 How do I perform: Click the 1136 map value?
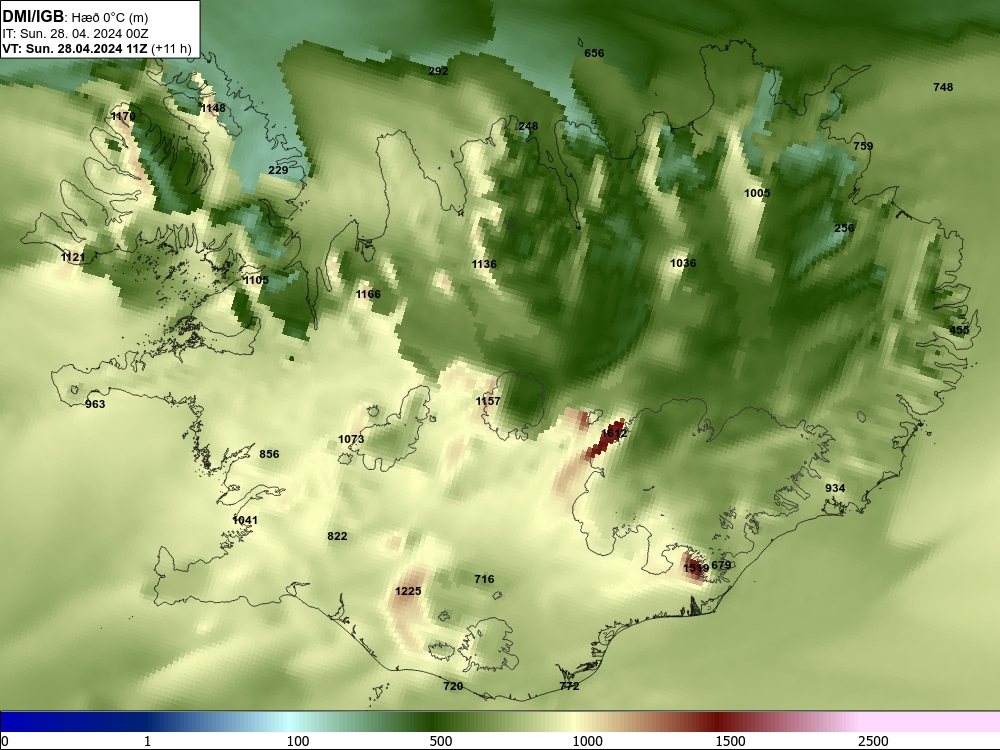click(x=484, y=264)
